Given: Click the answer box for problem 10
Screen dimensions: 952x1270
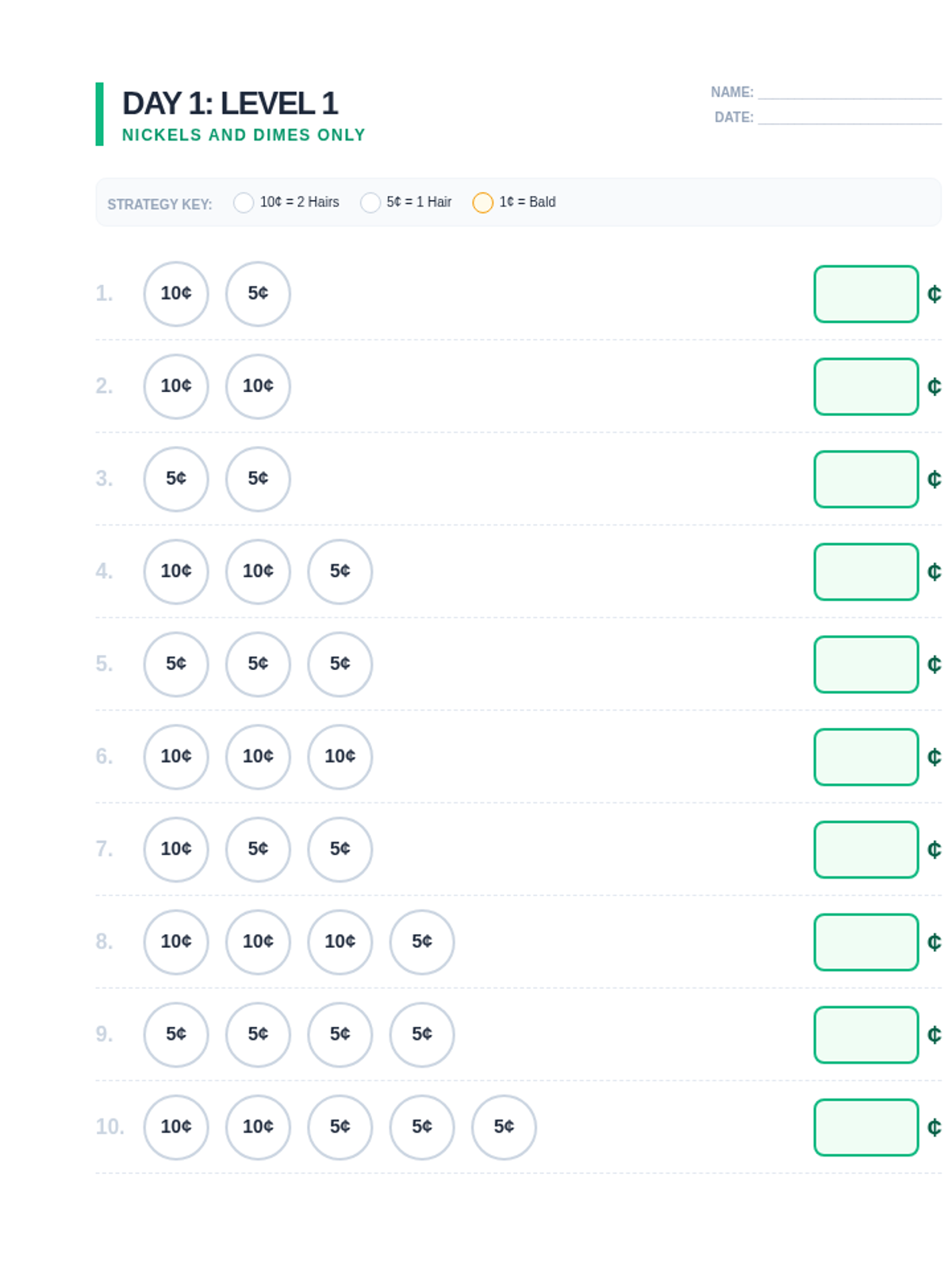Looking at the screenshot, I should click(x=866, y=1127).
